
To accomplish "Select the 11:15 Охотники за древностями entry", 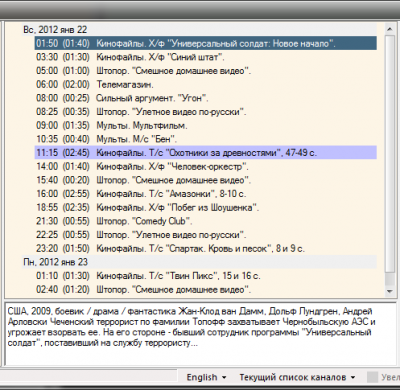I will (206, 153).
